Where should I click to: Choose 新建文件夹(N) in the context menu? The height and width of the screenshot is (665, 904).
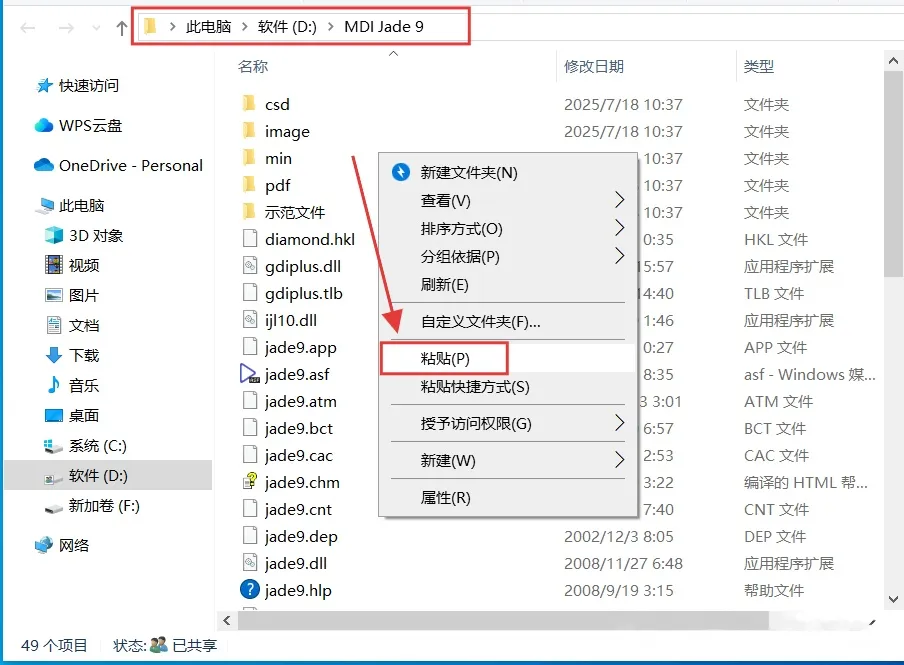tap(508, 172)
